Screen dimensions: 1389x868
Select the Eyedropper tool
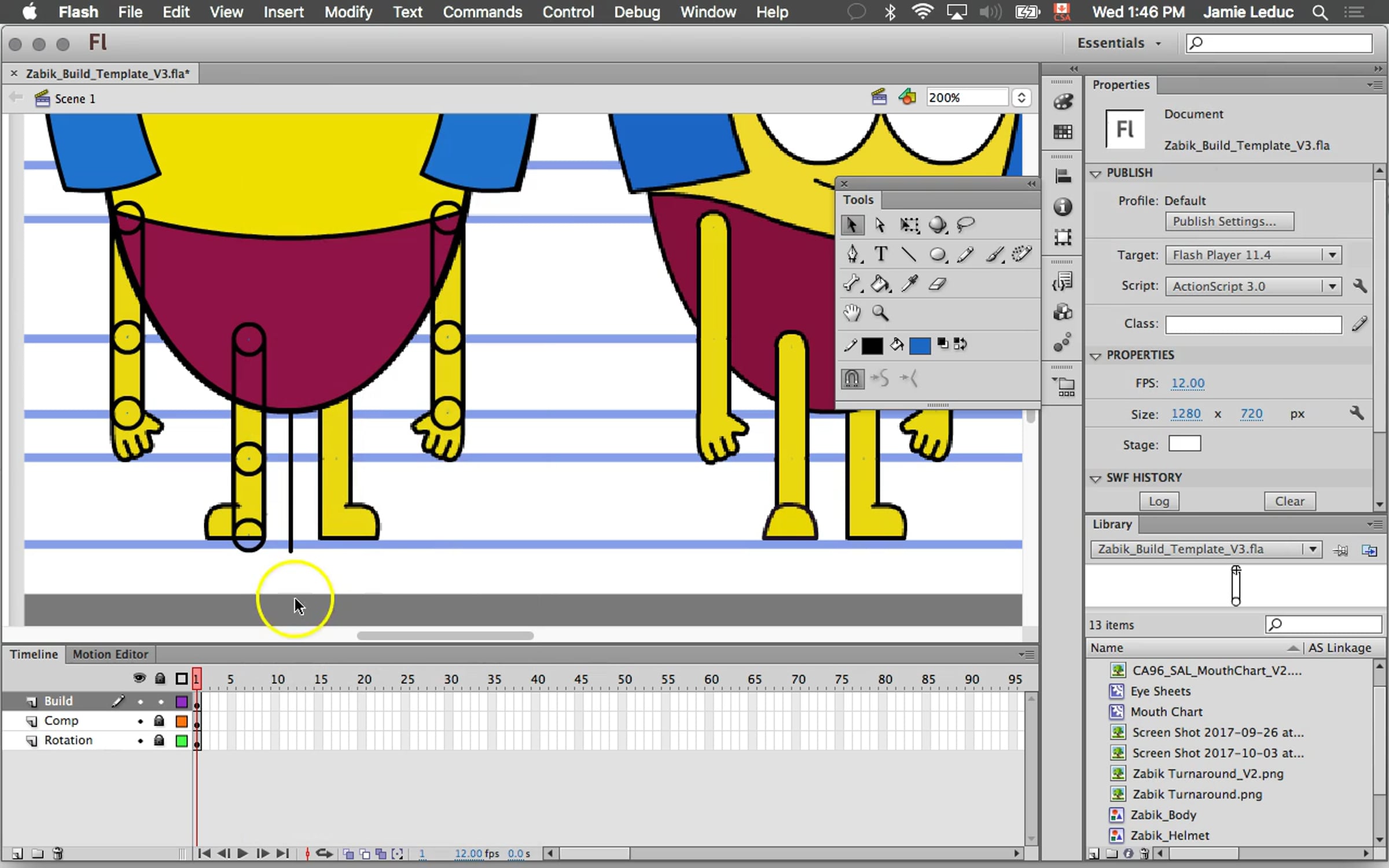(x=909, y=284)
